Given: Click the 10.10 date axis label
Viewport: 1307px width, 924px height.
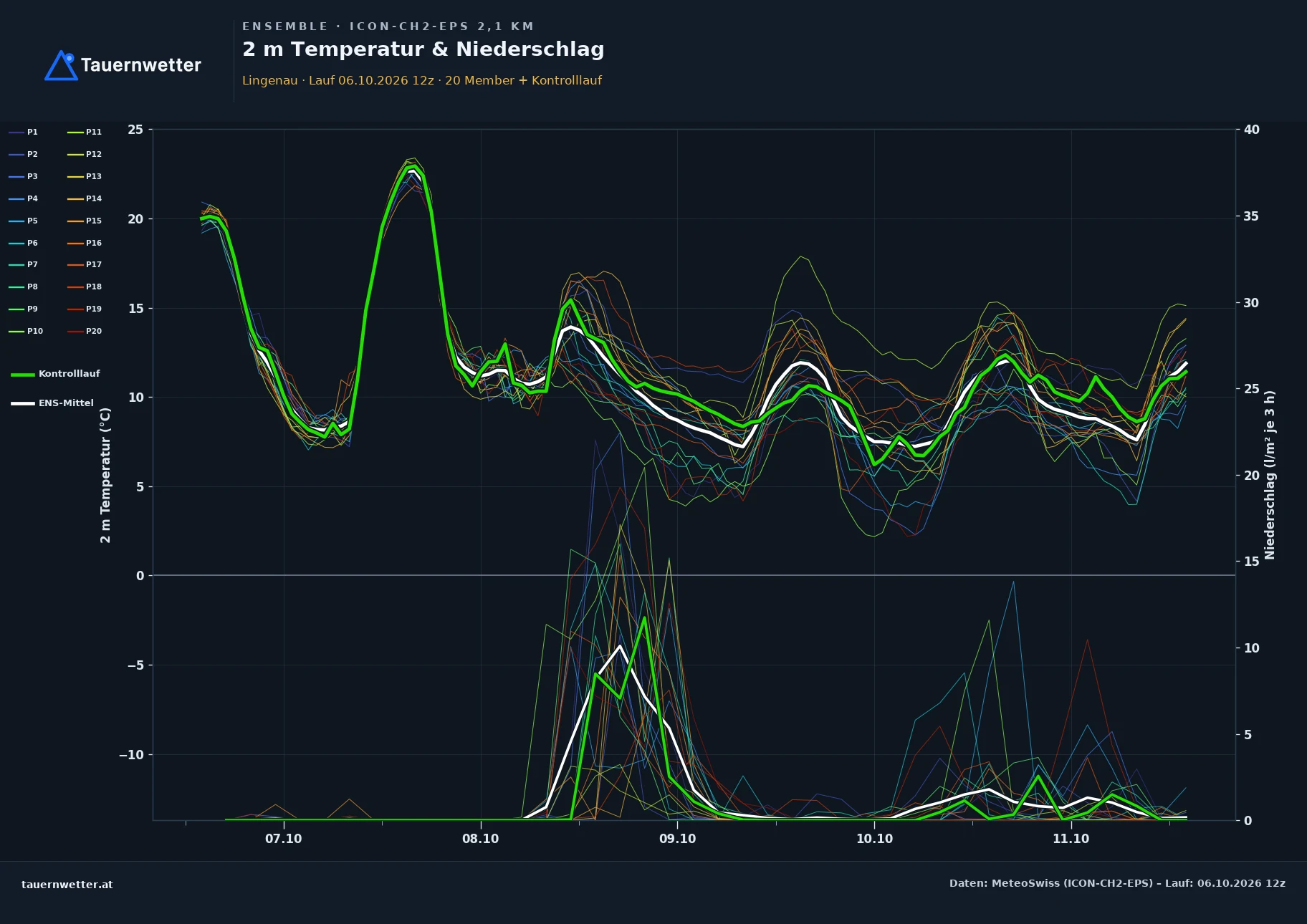Looking at the screenshot, I should [x=875, y=839].
